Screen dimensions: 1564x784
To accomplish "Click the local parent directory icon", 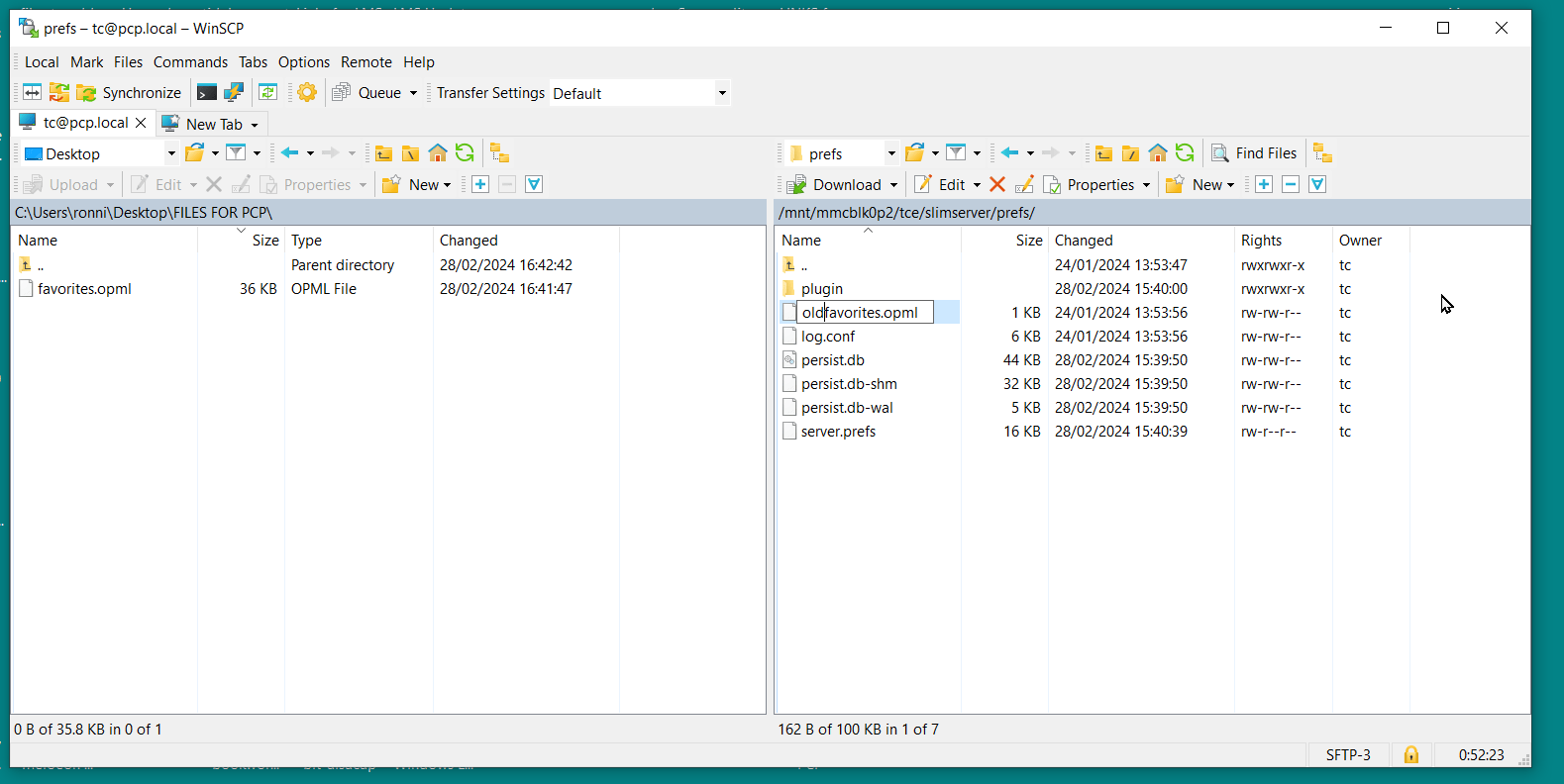I will tap(384, 153).
